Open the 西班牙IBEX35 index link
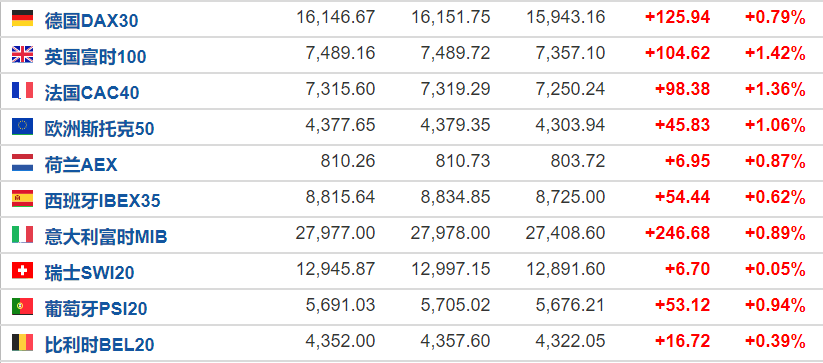 click(x=102, y=201)
